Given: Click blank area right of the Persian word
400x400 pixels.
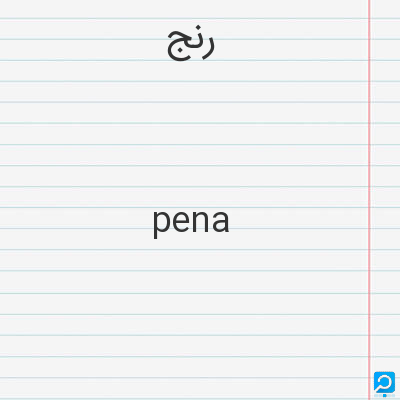Looking at the screenshot, I should click(292, 43).
